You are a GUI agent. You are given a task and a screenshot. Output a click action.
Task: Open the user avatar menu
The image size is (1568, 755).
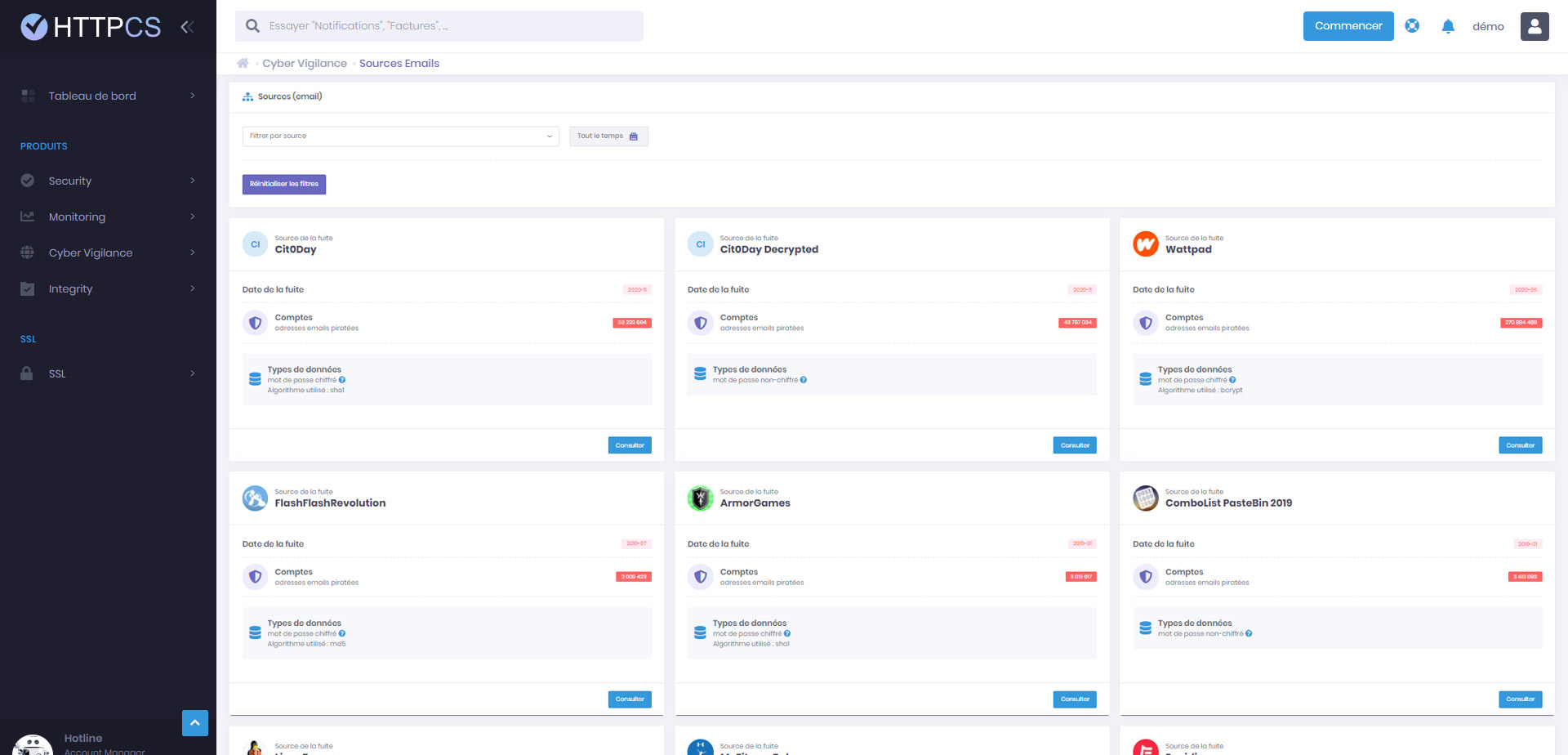(x=1535, y=26)
